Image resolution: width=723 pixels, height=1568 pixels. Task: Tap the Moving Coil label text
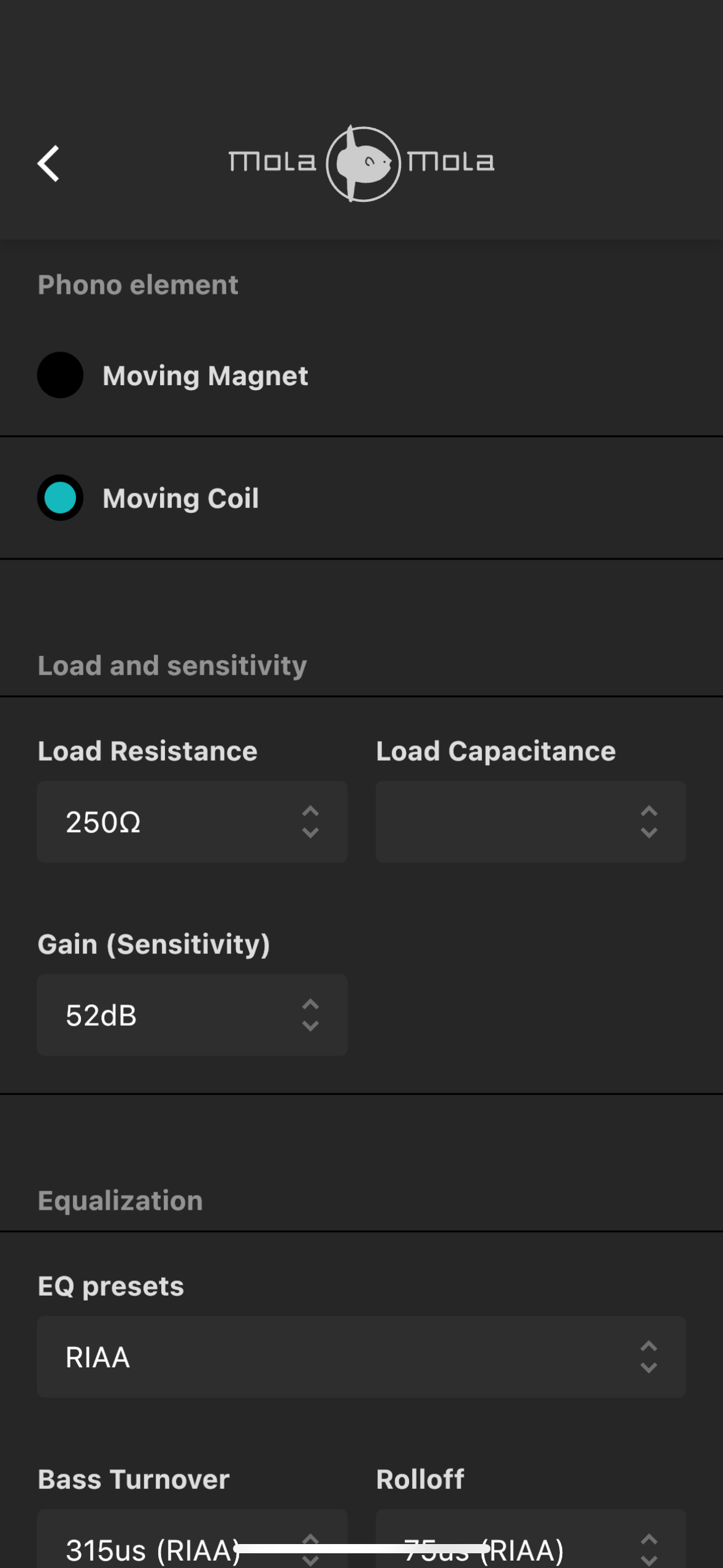[x=180, y=498]
